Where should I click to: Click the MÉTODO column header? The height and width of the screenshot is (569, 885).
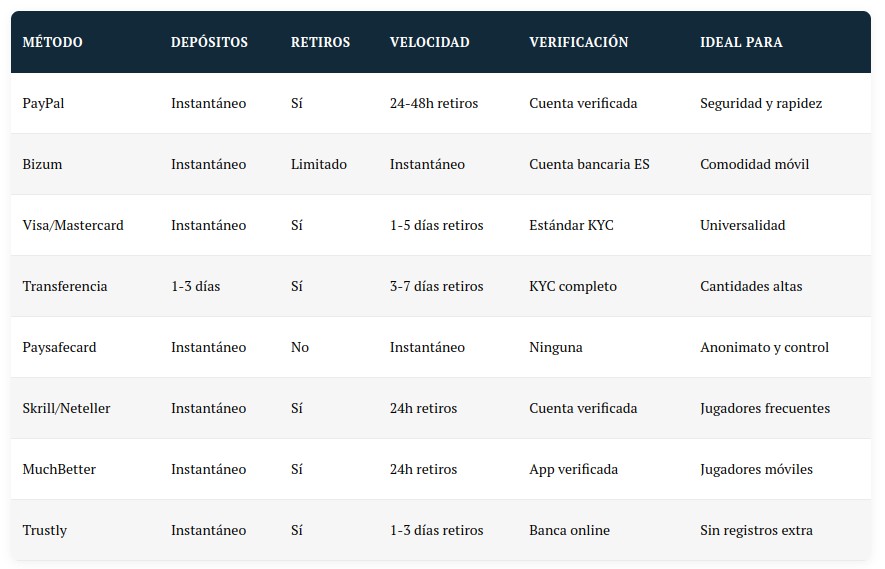[52, 42]
